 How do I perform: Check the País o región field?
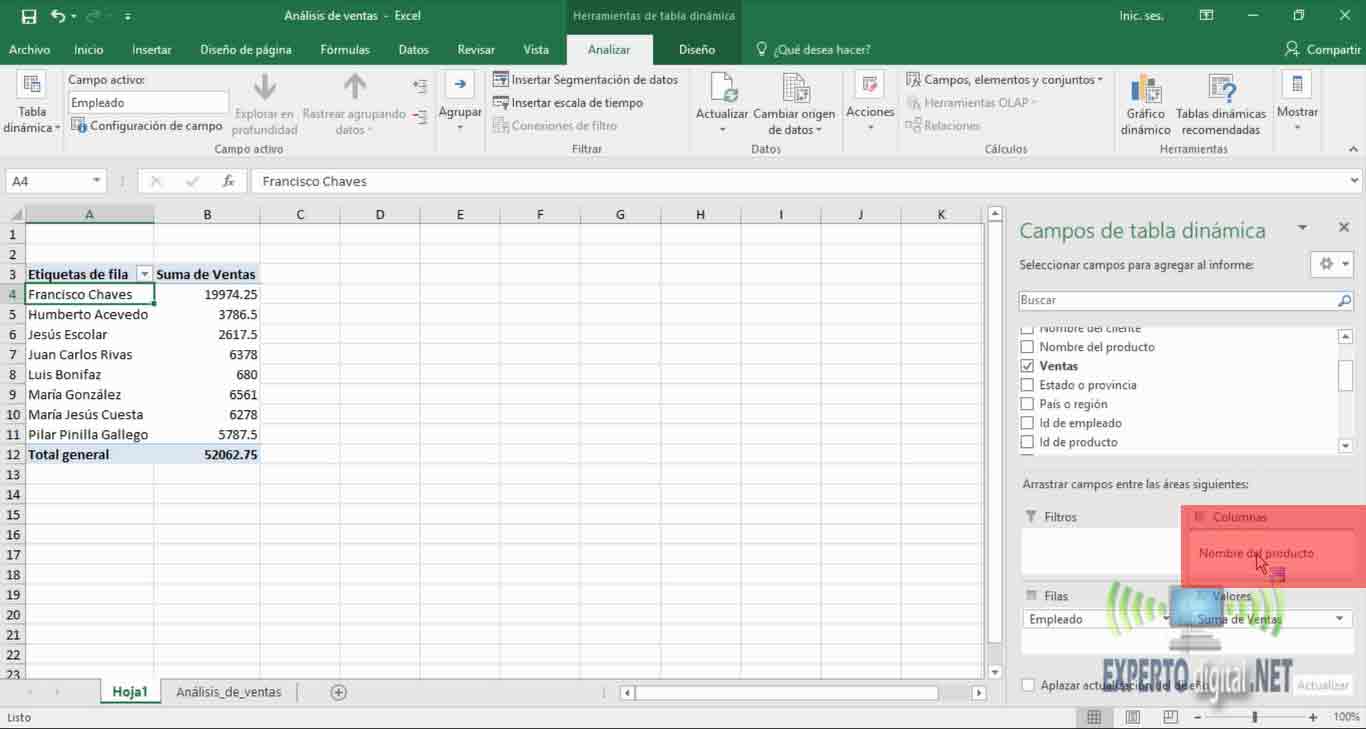tap(1027, 404)
